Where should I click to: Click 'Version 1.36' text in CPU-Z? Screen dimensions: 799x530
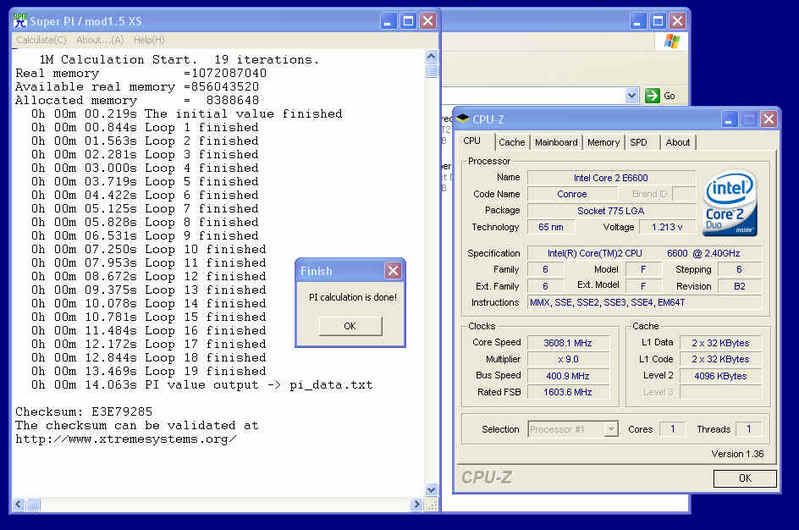click(x=737, y=454)
